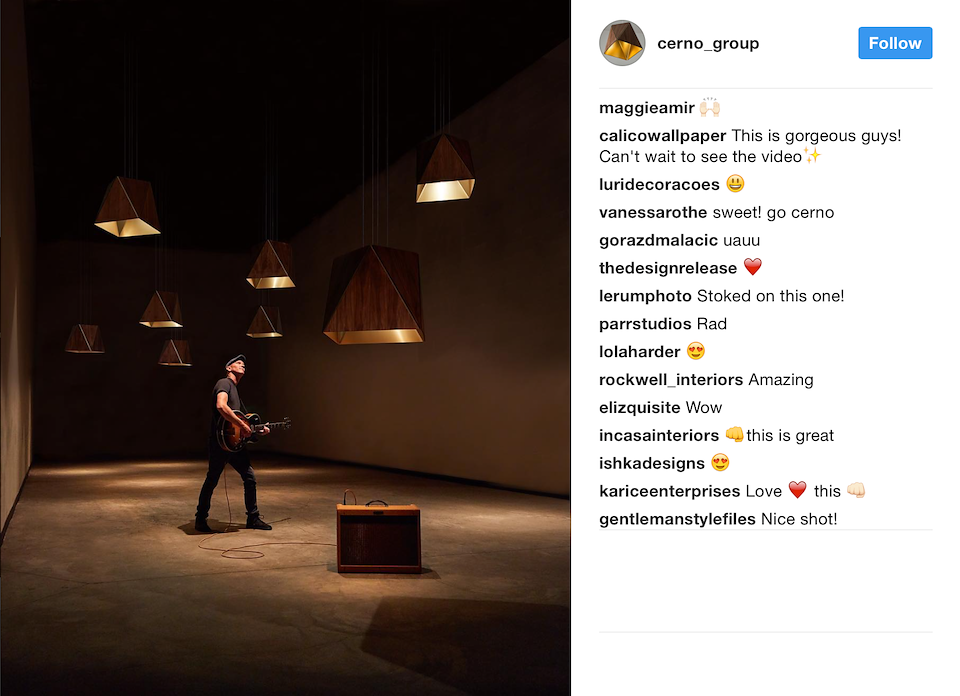Click the large walnut pendant lamp in photo
Screen dimensions: 960x696
pyautogui.click(x=373, y=294)
